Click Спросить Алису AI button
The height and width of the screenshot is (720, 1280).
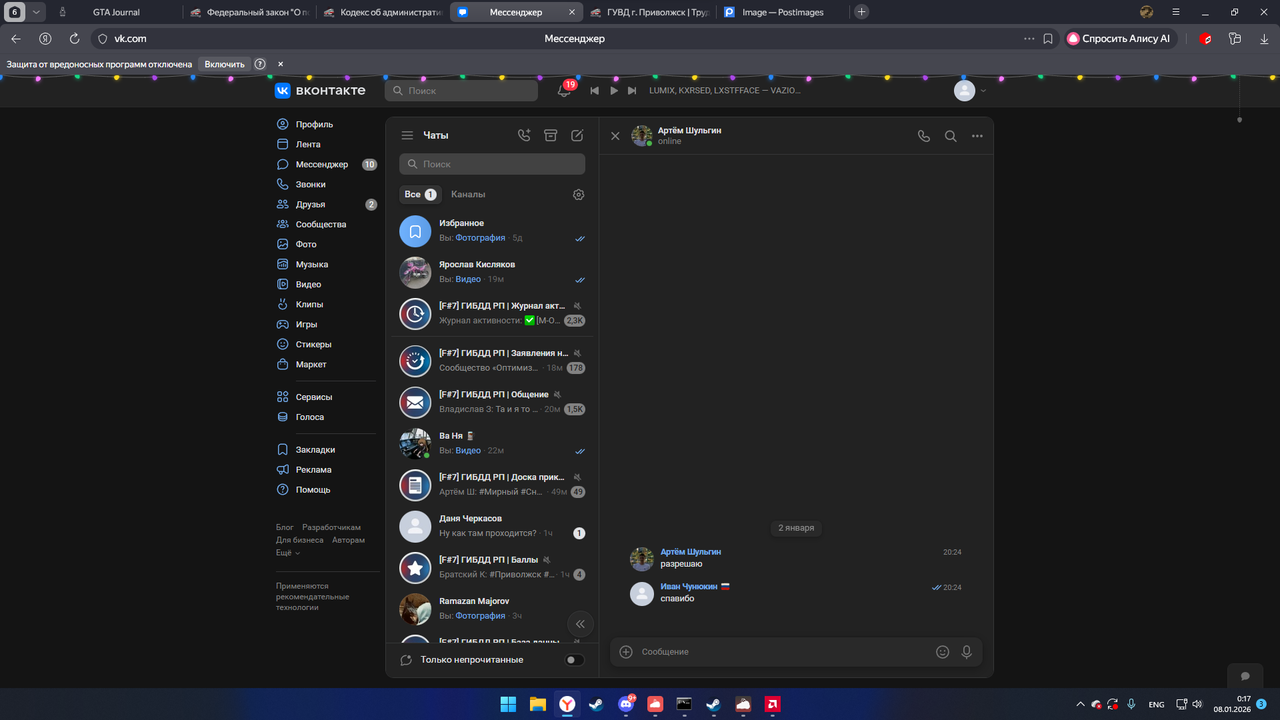click(x=1120, y=39)
